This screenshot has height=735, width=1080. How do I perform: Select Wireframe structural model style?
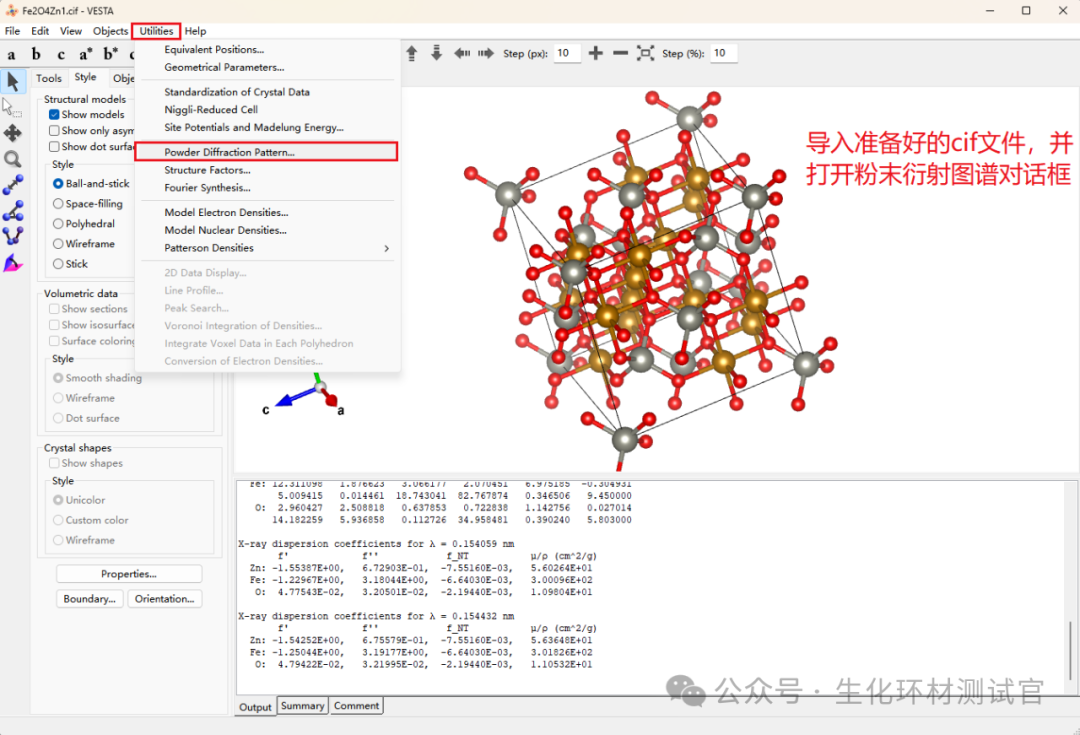58,243
